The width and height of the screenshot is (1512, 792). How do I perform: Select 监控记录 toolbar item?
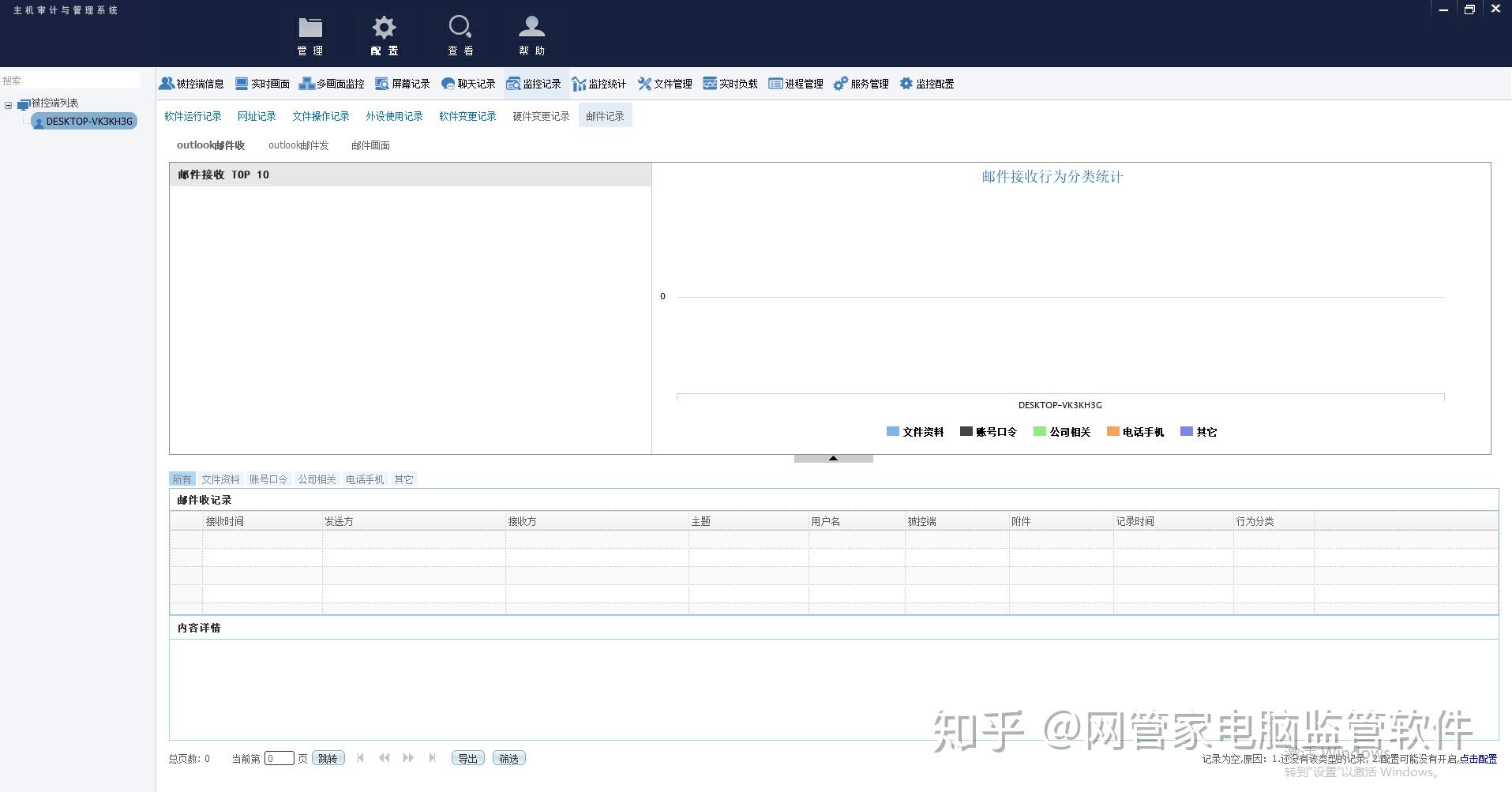(x=535, y=84)
